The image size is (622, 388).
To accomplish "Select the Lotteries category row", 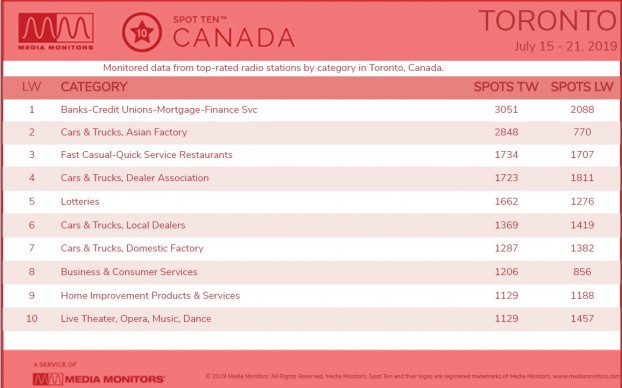I will click(311, 202).
